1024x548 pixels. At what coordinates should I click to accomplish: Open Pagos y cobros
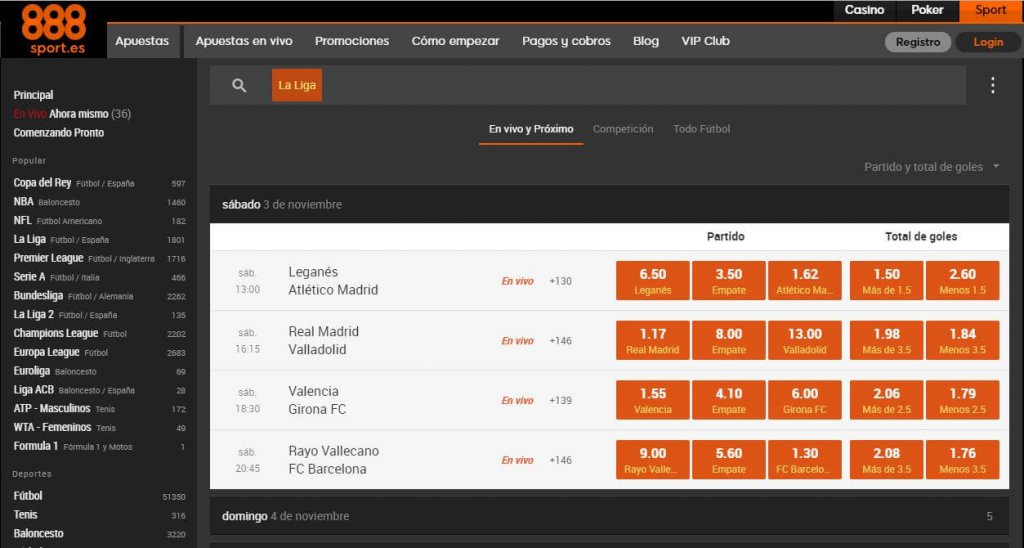click(x=566, y=40)
